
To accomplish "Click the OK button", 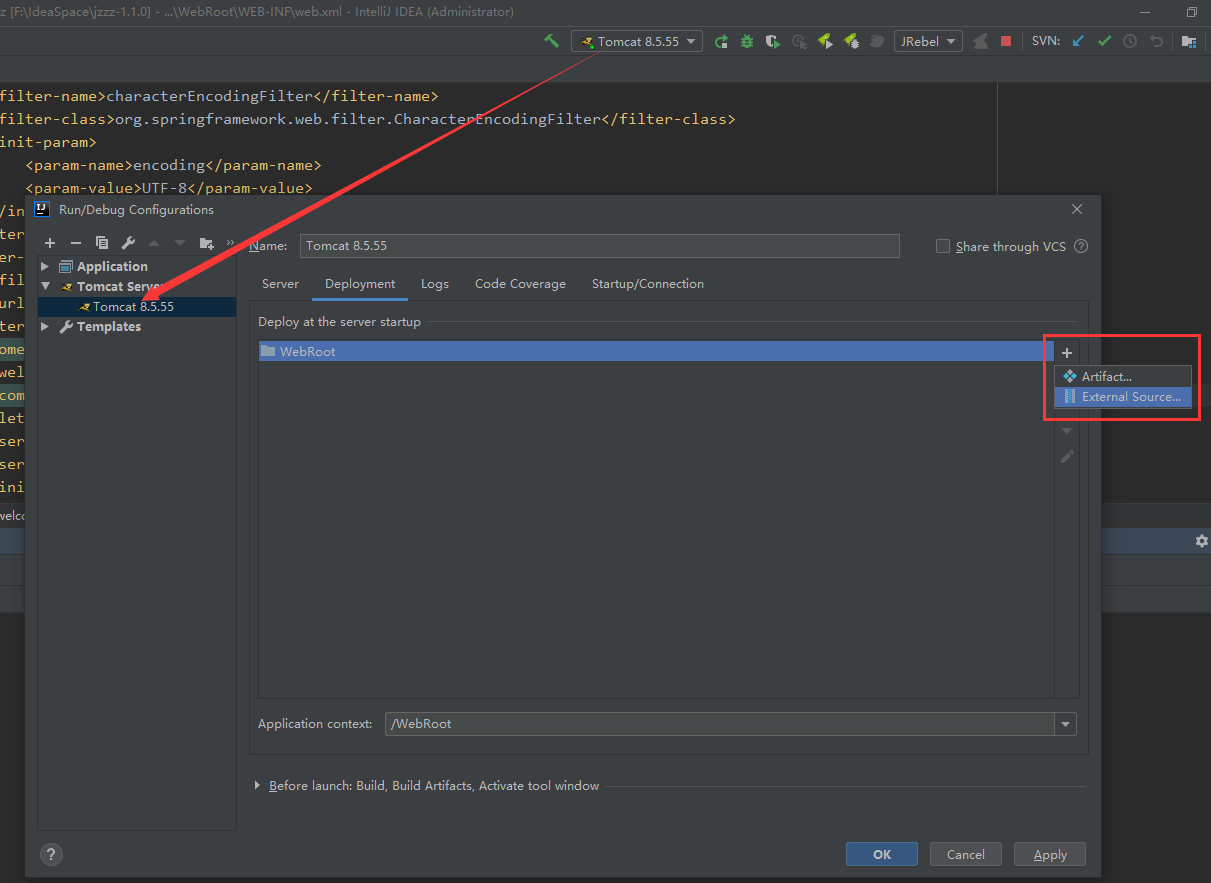I will coord(882,854).
